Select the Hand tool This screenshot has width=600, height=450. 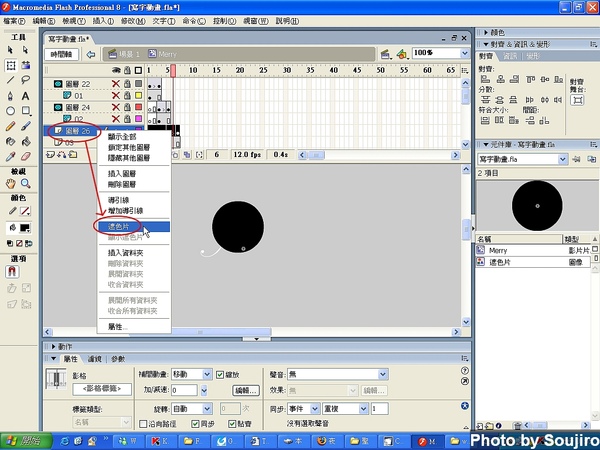click(x=10, y=184)
